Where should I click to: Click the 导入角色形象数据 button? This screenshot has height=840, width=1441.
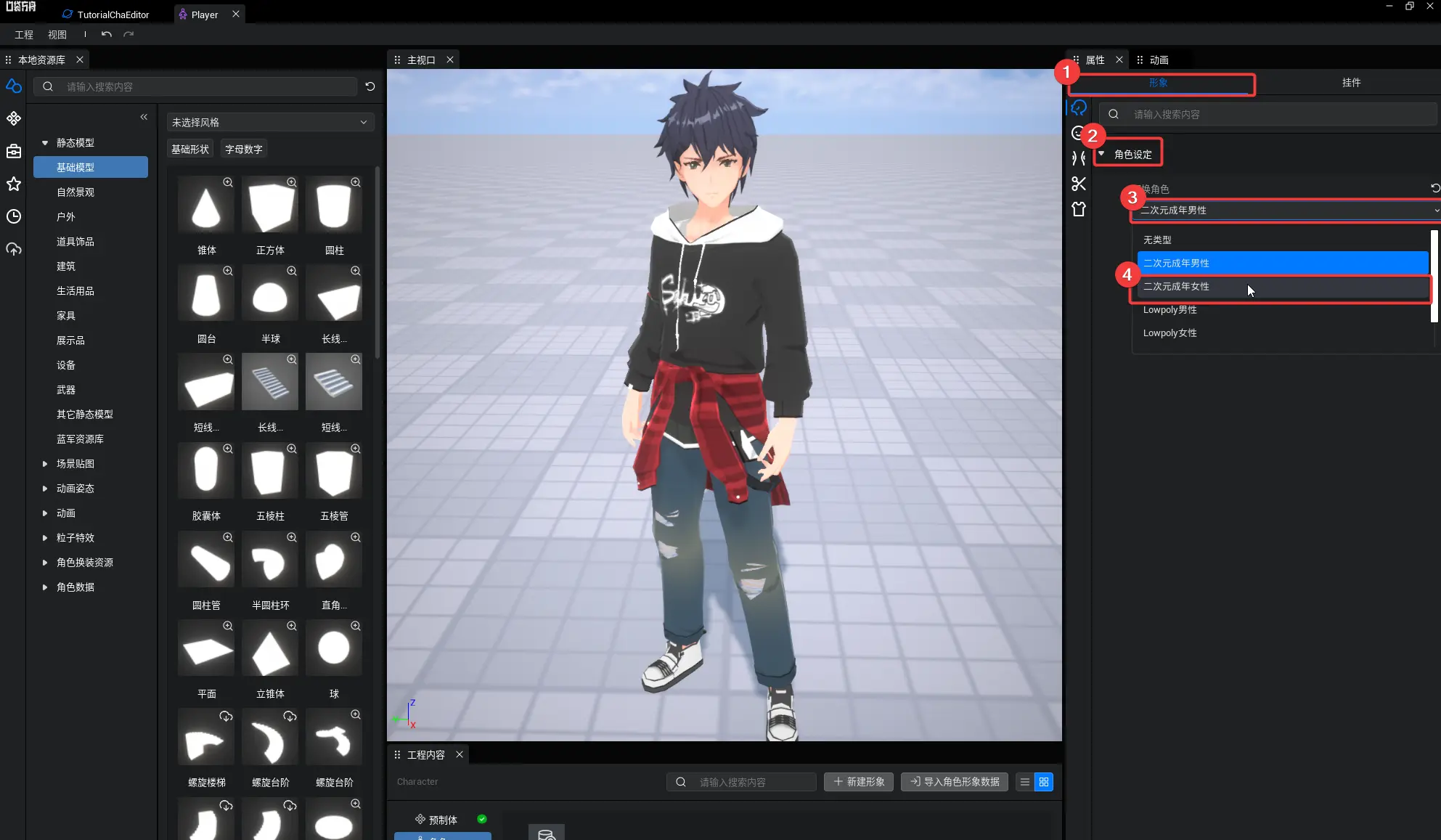(954, 782)
